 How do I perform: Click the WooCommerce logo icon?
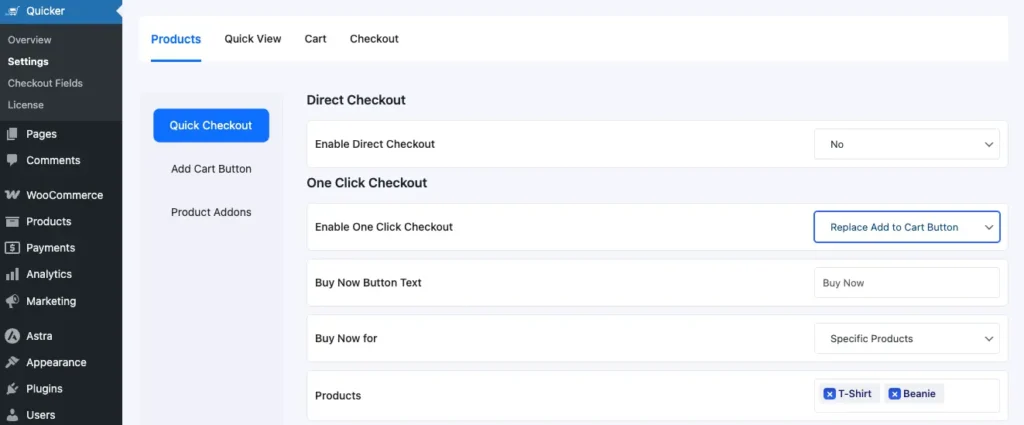coord(12,195)
